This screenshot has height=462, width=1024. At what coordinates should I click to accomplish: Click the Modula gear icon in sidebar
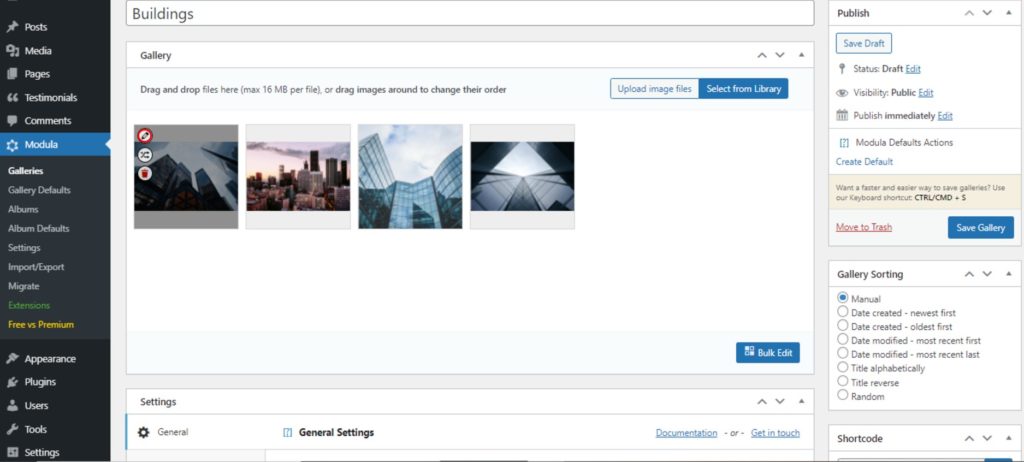coord(12,145)
